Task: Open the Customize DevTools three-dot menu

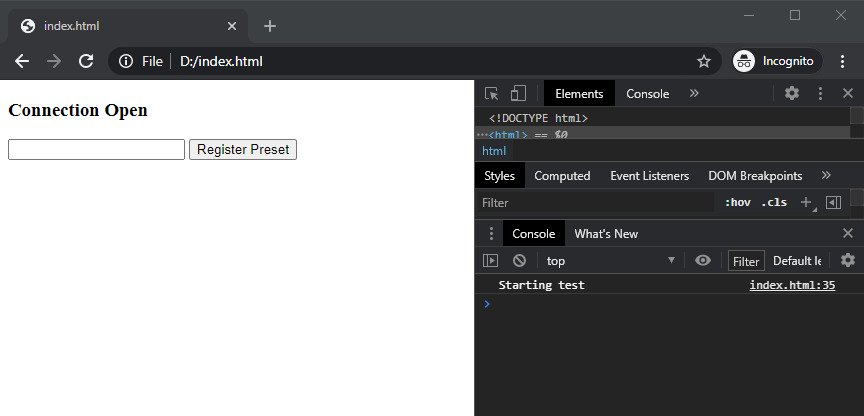Action: (820, 94)
